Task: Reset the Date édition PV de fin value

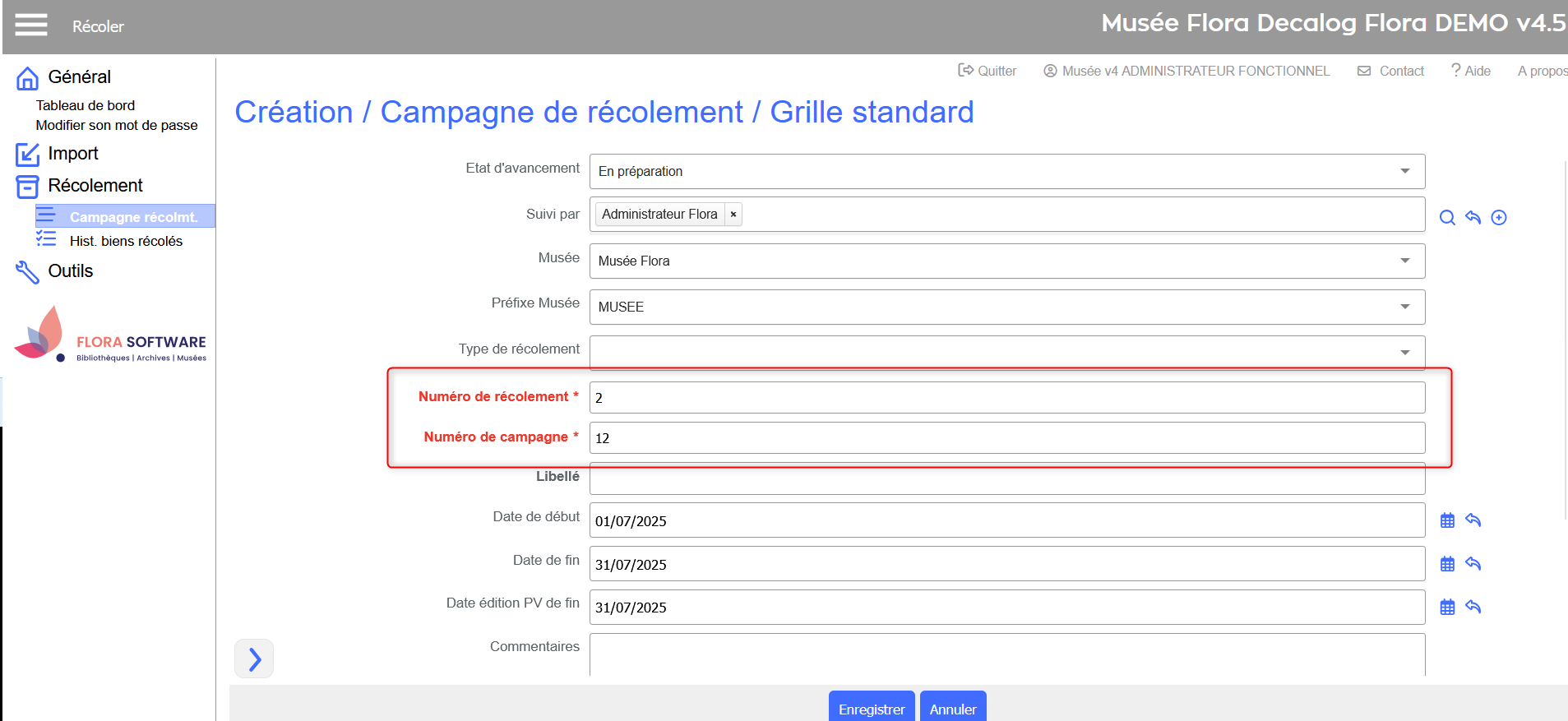Action: click(x=1473, y=608)
